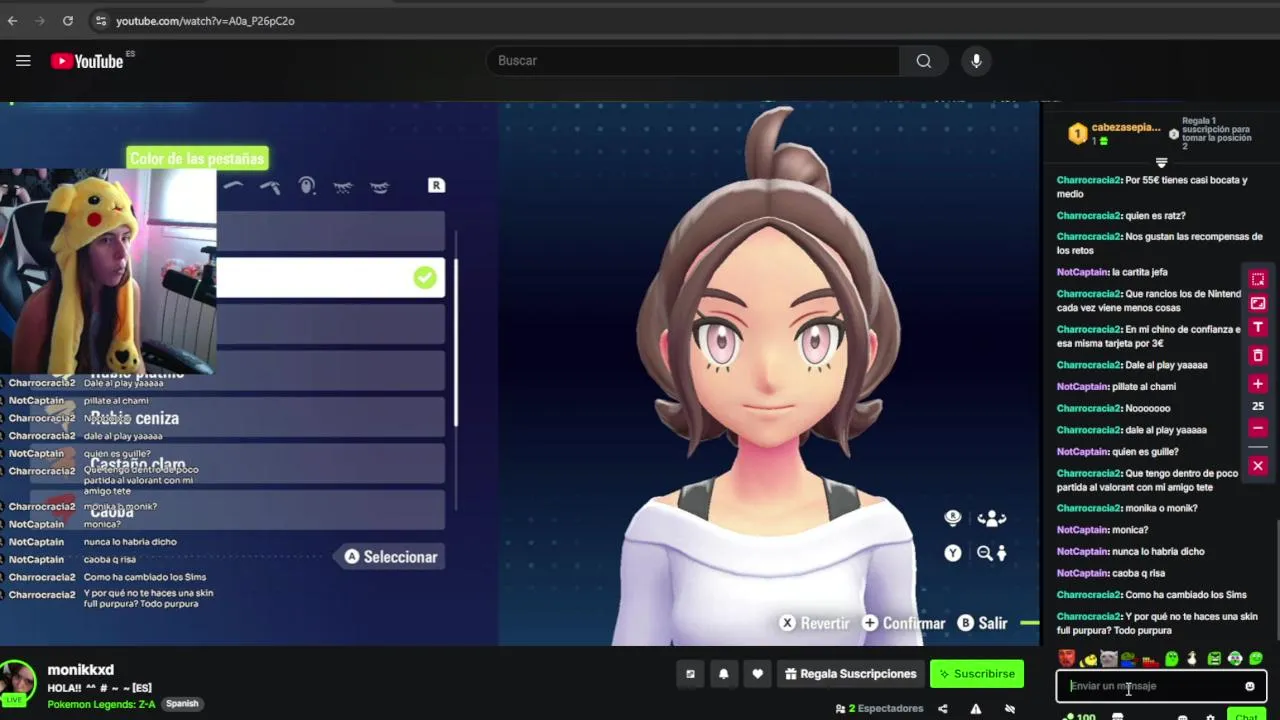Click the in-game zoom Y magnifier icon

985,553
